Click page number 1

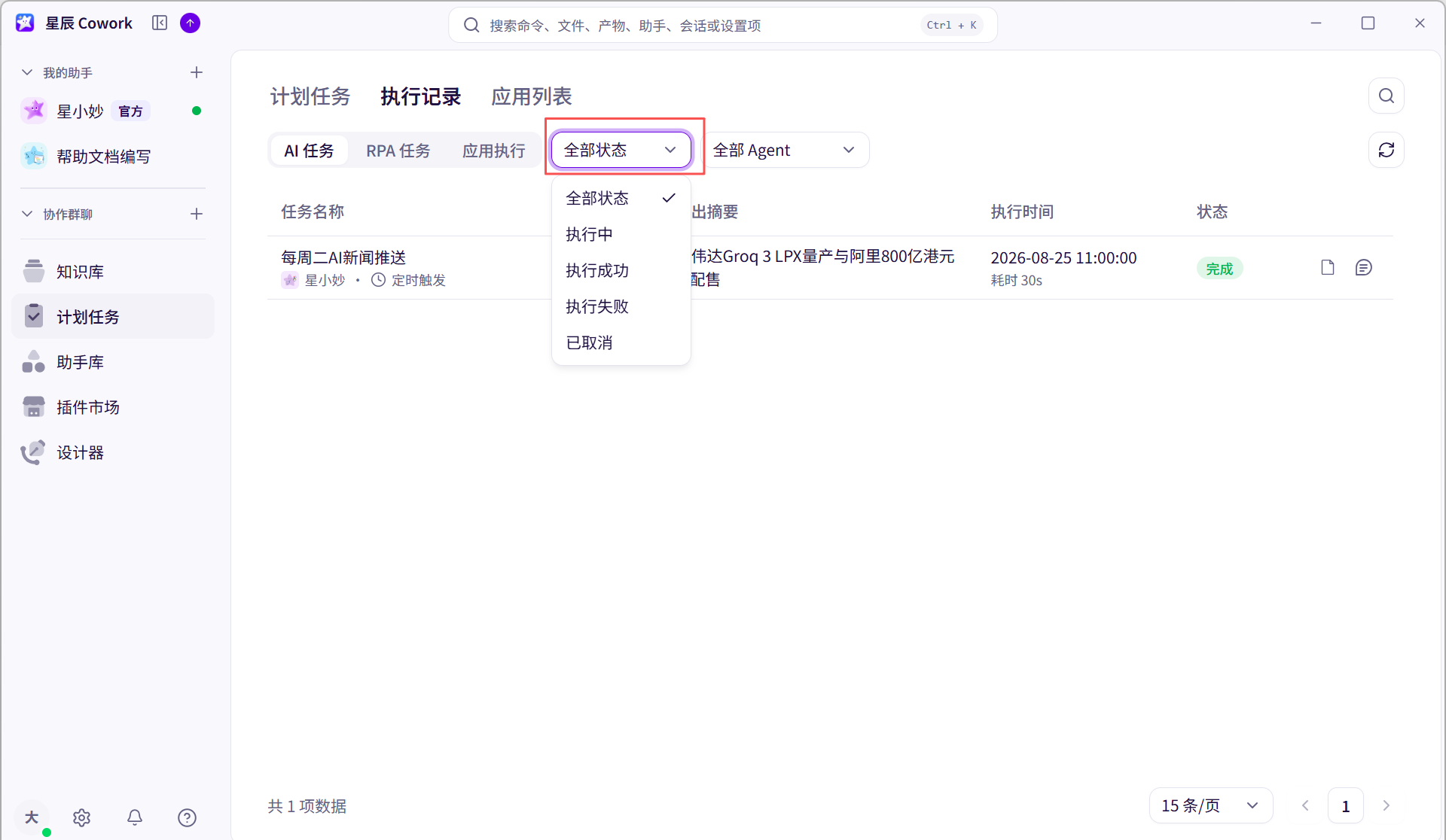[1346, 806]
